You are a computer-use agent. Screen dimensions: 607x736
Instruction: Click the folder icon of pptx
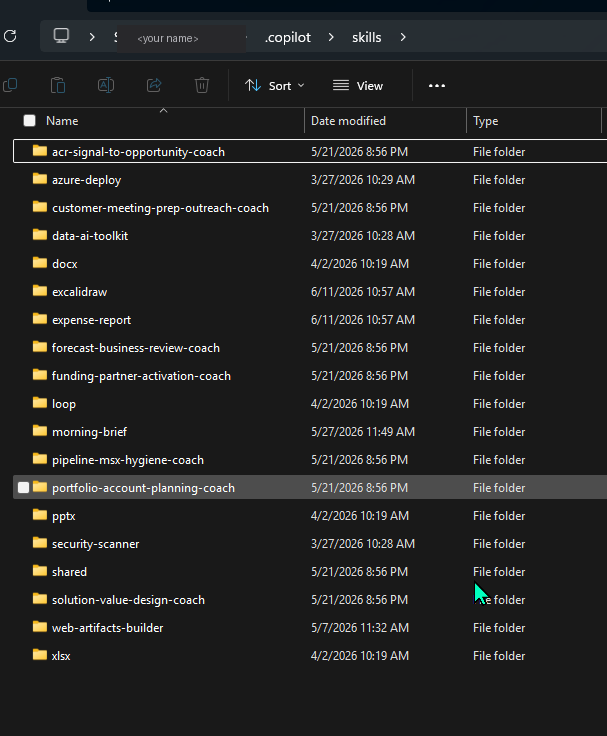(40, 515)
